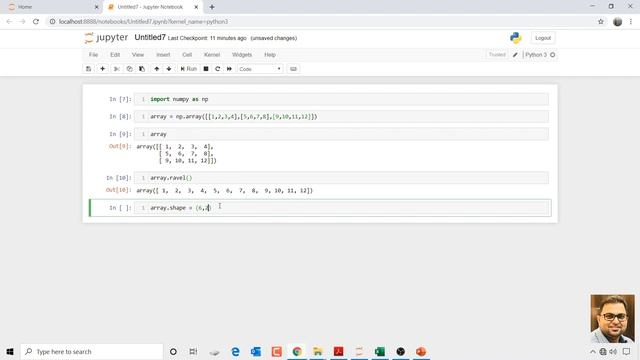Open the notification center icon
Image resolution: width=640 pixels, height=360 pixels.
[x=627, y=351]
